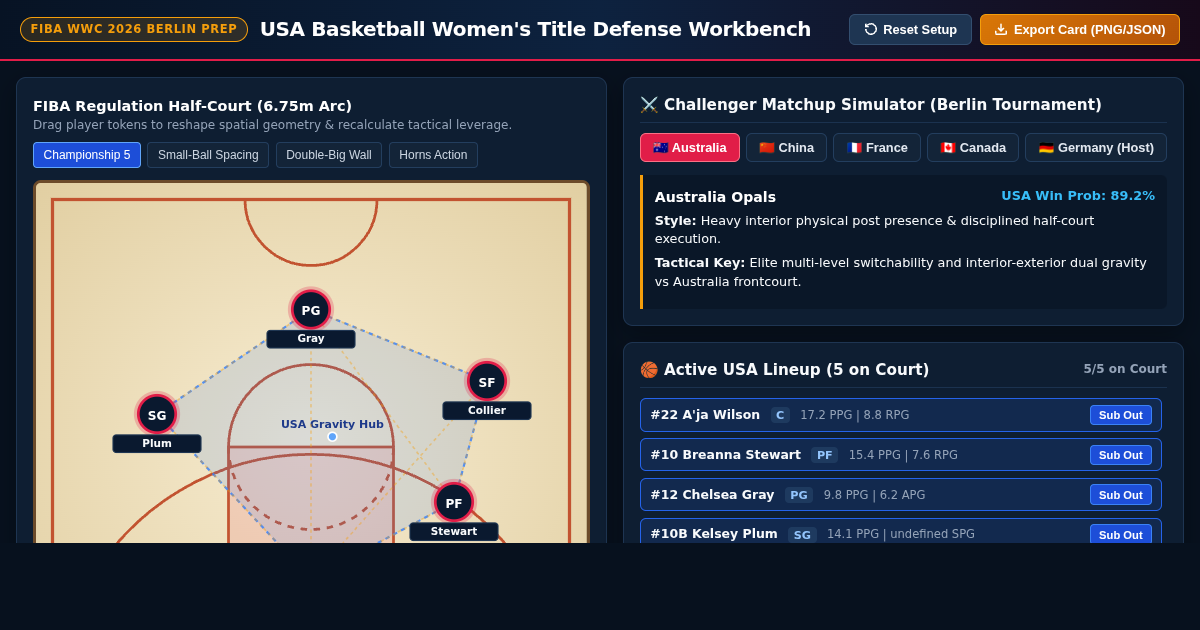Click the Stewart name label on court

454,532
